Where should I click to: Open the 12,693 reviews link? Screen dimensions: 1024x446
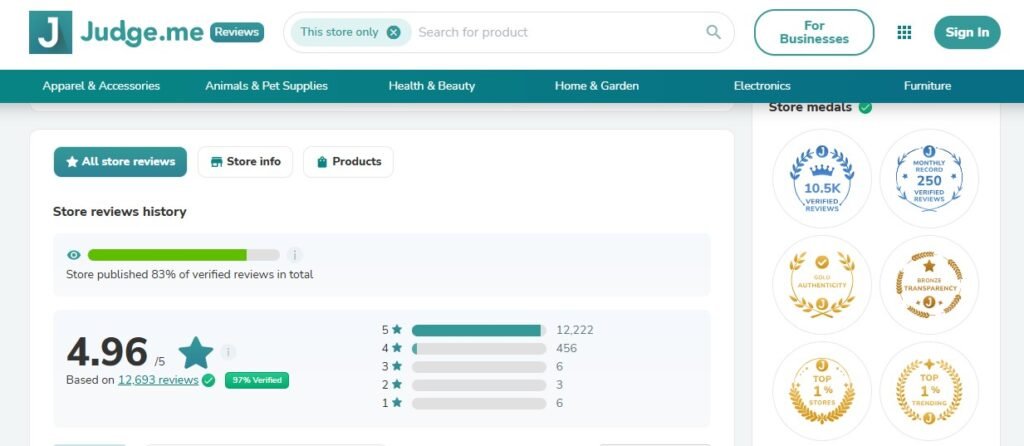tap(158, 380)
